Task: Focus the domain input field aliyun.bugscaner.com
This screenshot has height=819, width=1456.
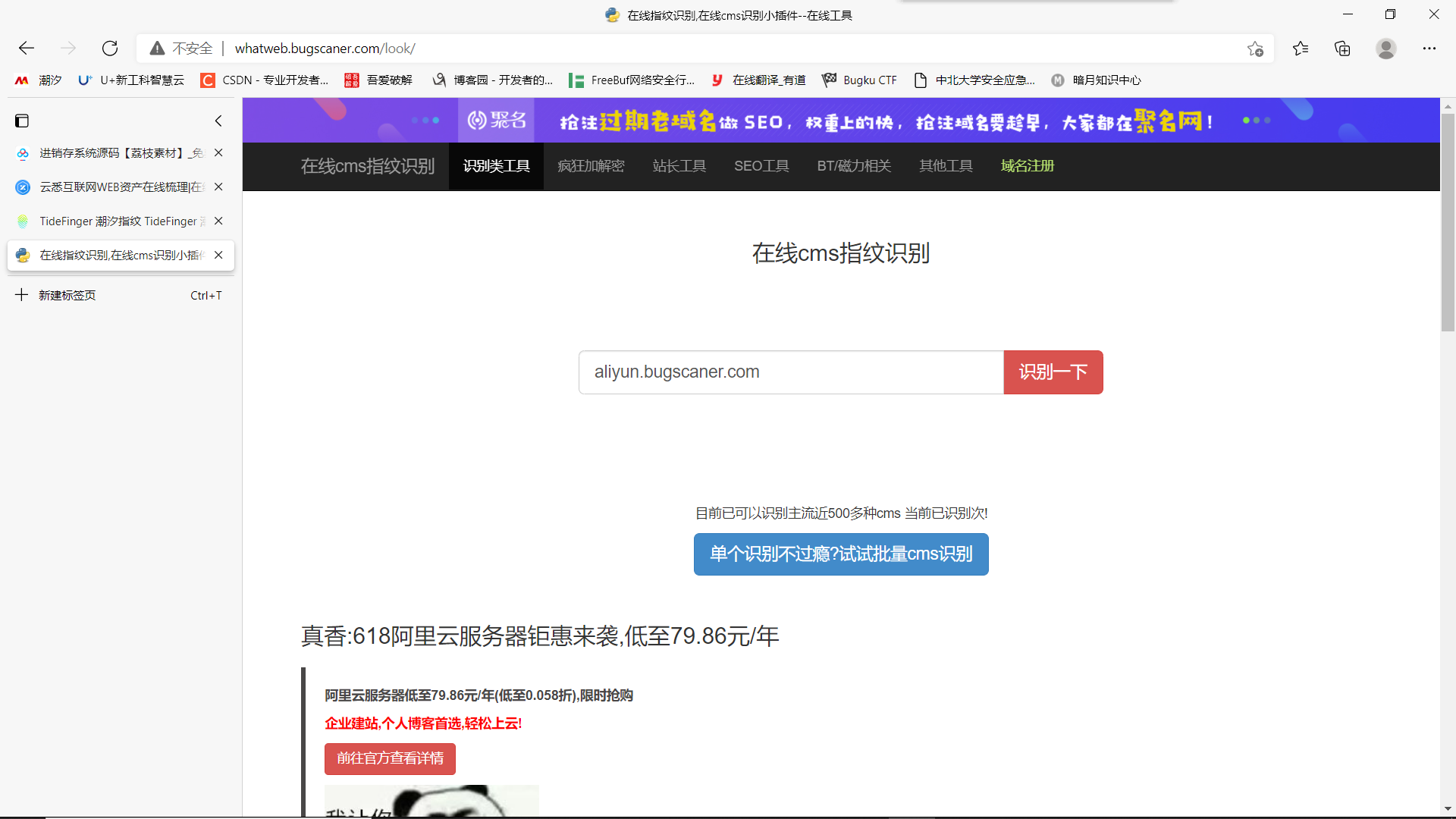Action: tap(791, 372)
